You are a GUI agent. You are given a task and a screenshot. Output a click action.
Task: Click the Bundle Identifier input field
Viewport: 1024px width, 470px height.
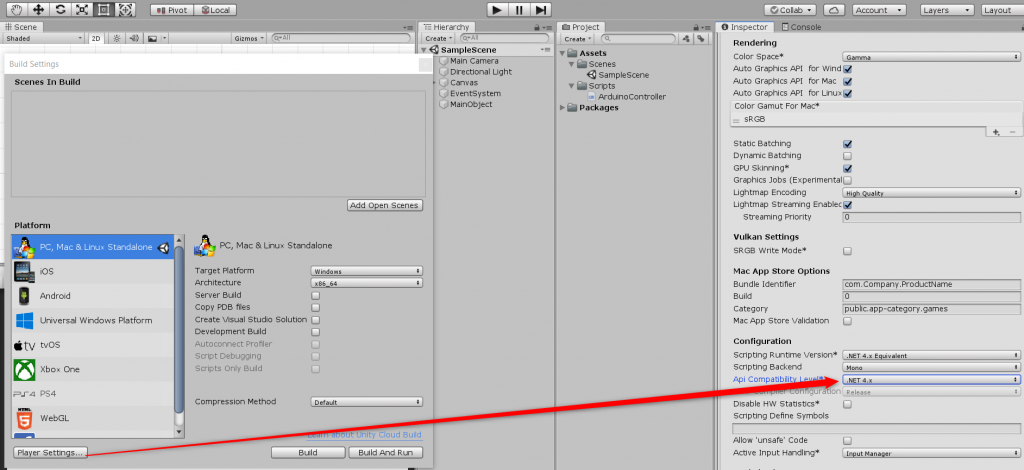pos(932,284)
